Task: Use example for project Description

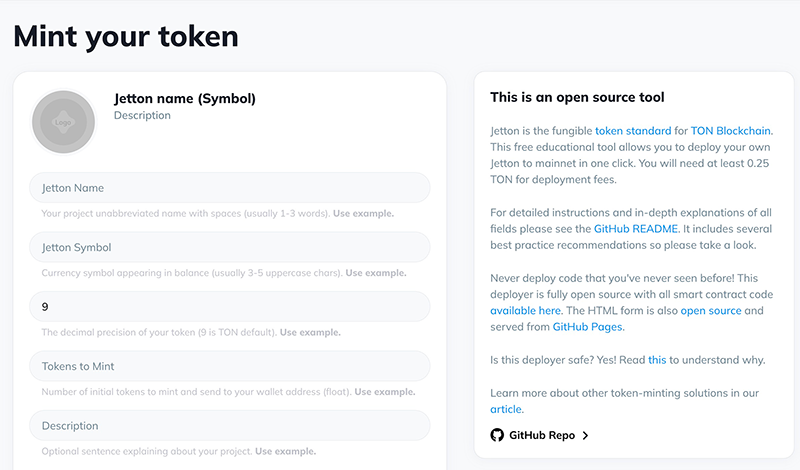Action: 285,451
